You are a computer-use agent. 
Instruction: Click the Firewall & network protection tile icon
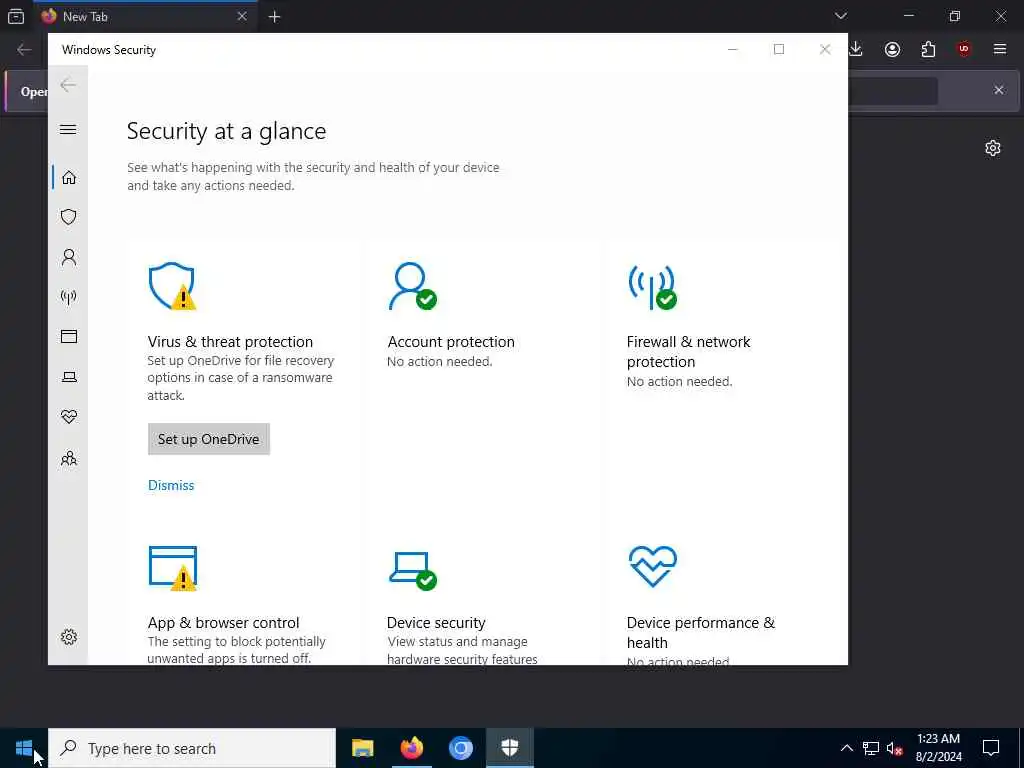[652, 286]
